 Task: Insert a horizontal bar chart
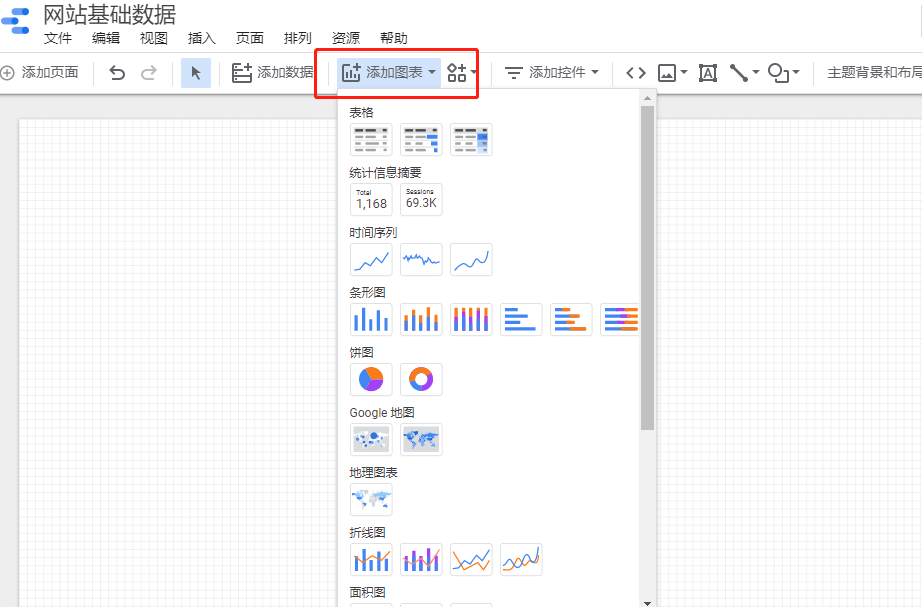point(521,319)
